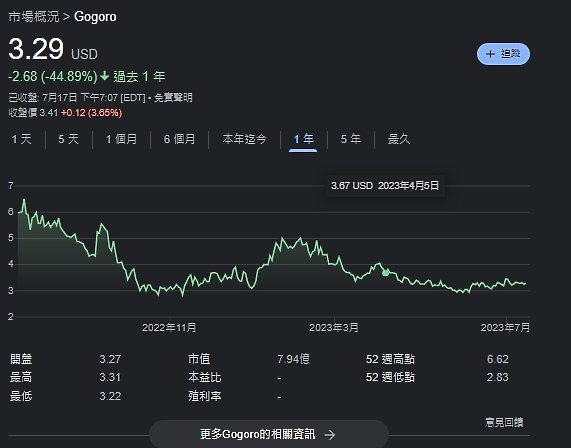Switch to the 1 個月 range tab
571x448 pixels.
[121, 139]
